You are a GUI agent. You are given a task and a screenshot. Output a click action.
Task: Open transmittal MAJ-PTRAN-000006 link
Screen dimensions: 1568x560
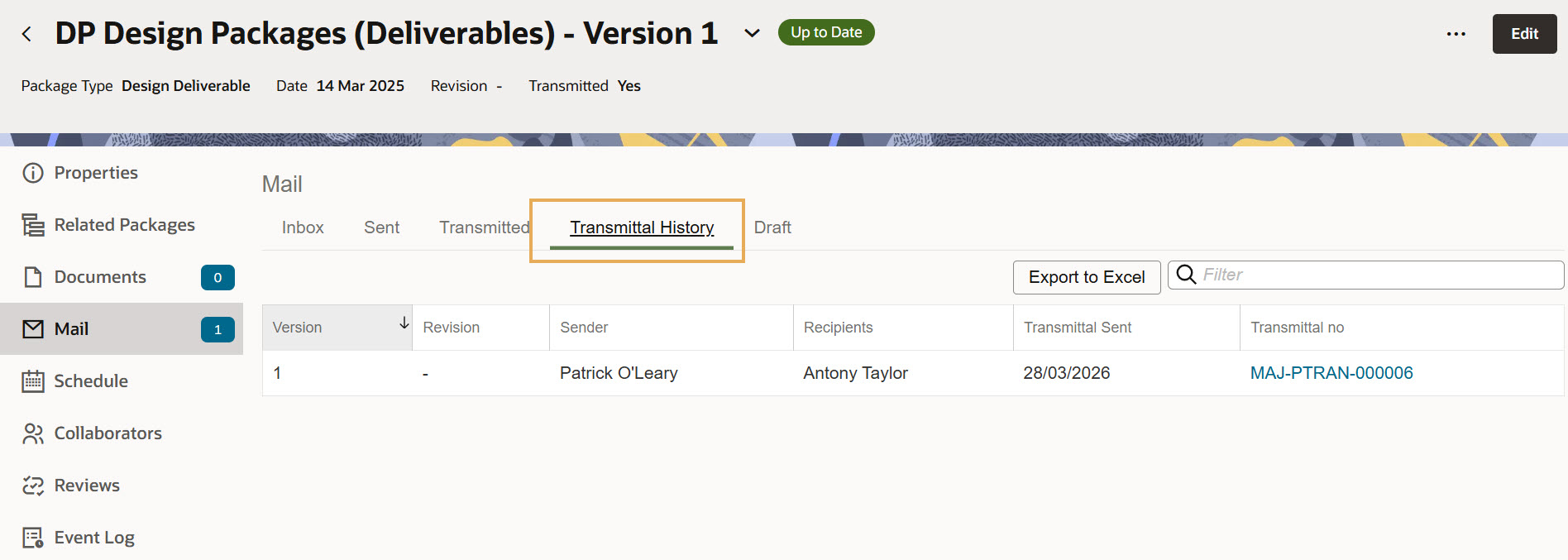1331,373
